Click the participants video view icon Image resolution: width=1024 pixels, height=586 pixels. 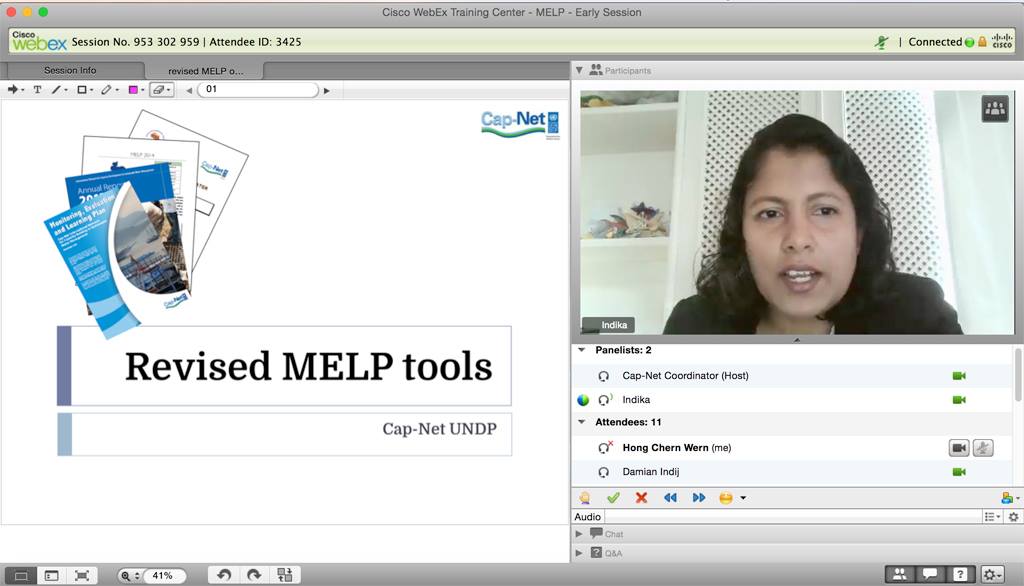(995, 108)
